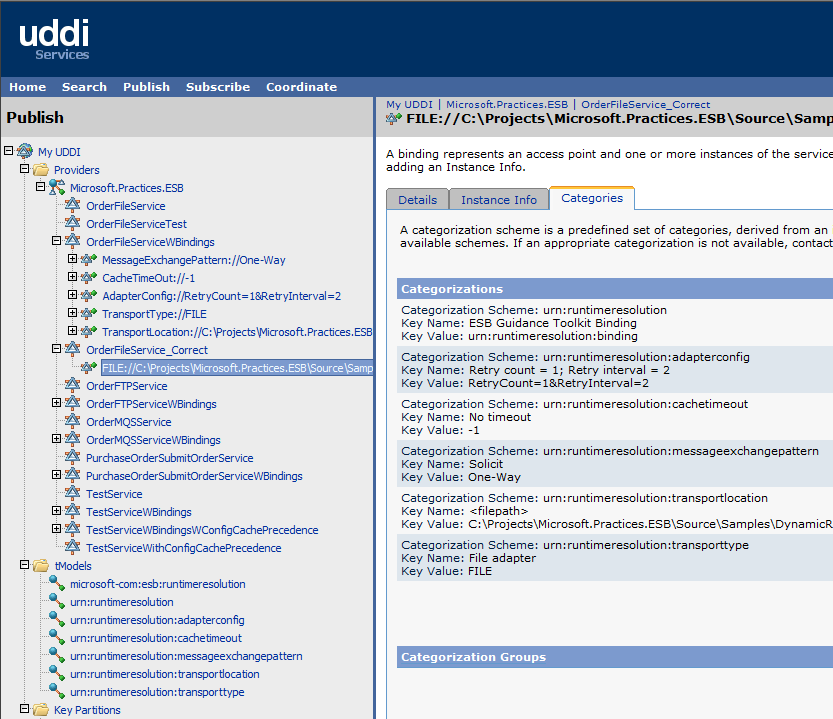This screenshot has width=833, height=719.
Task: Collapse the tModels folder node
Action: pyautogui.click(x=24, y=564)
